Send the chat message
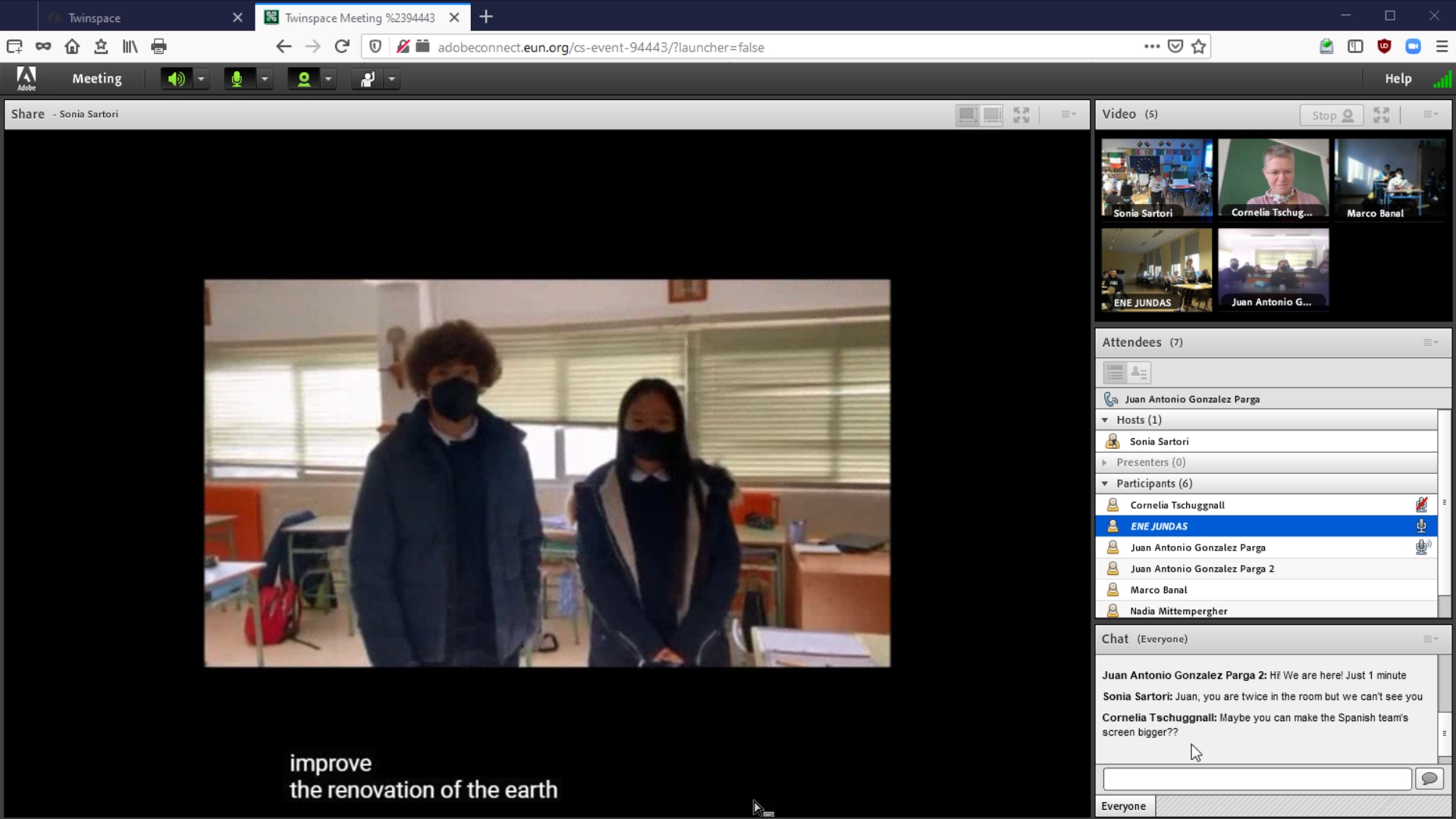This screenshot has width=1456, height=819. tap(1429, 779)
